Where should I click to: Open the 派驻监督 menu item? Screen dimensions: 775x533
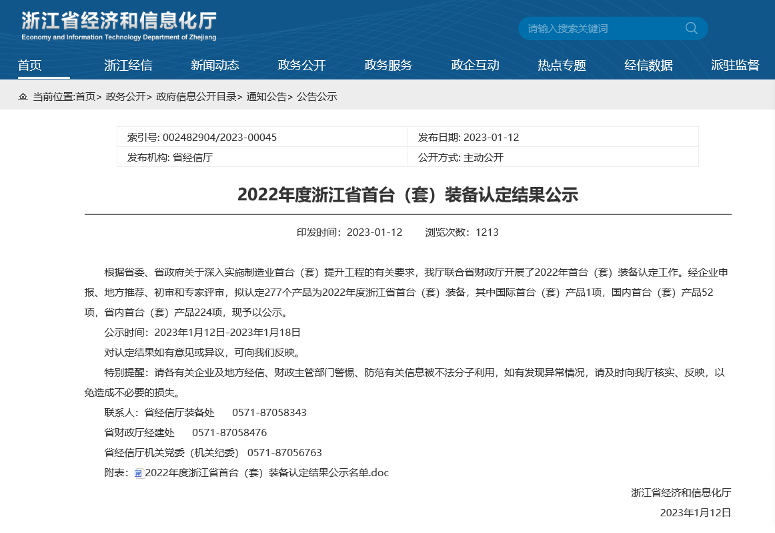735,65
